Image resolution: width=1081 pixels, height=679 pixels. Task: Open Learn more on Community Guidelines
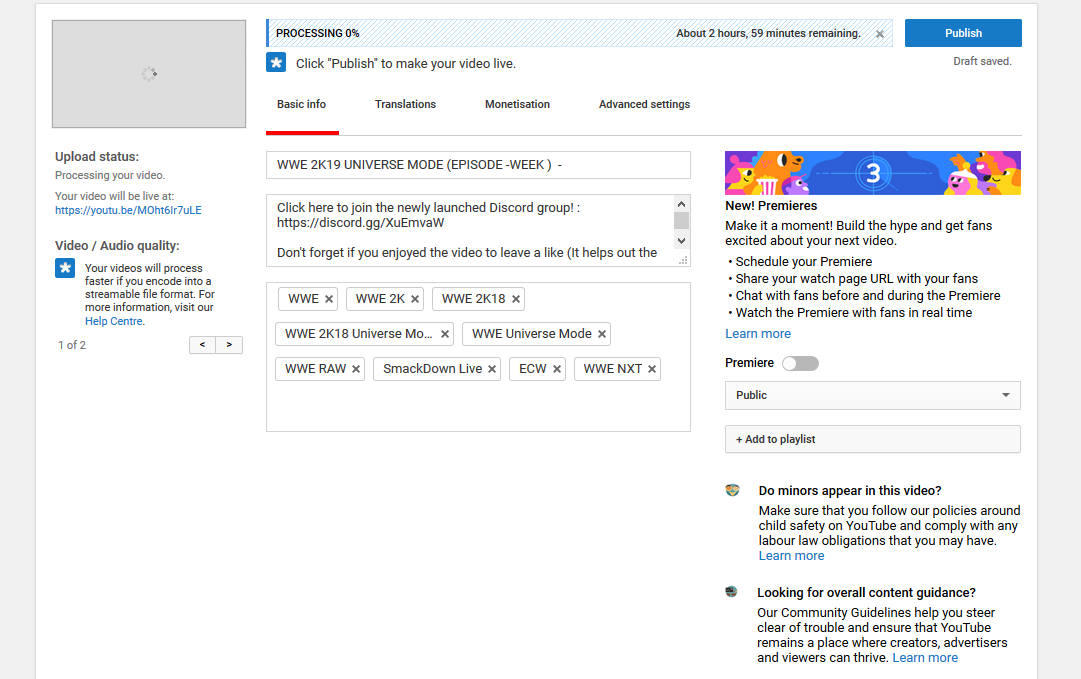[925, 658]
